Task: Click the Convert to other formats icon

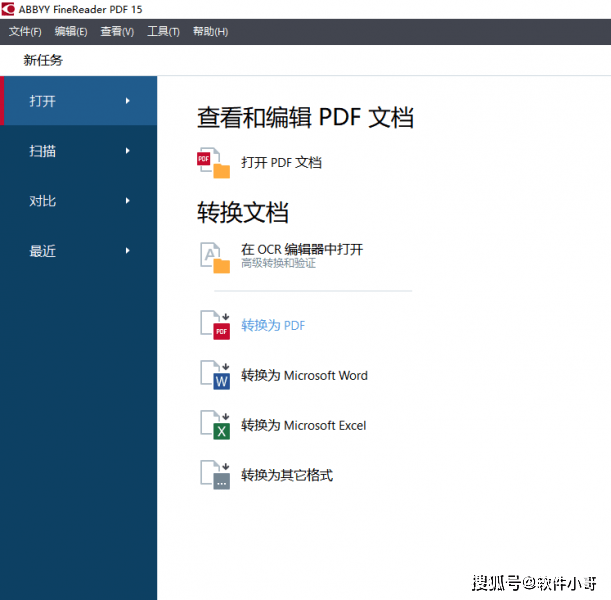Action: [215, 475]
